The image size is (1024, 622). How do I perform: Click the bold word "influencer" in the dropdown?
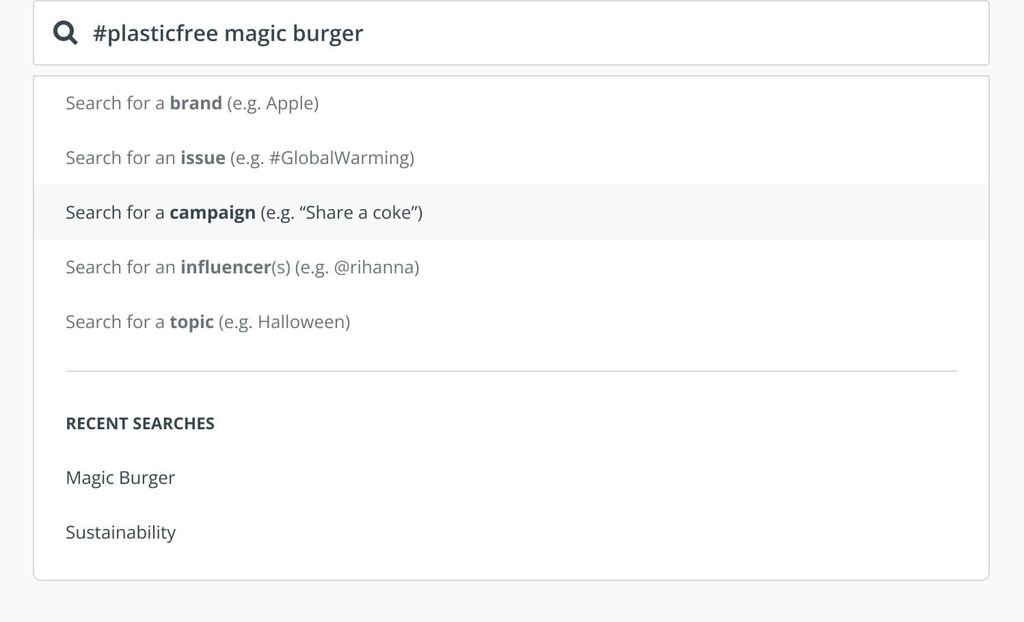click(225, 268)
